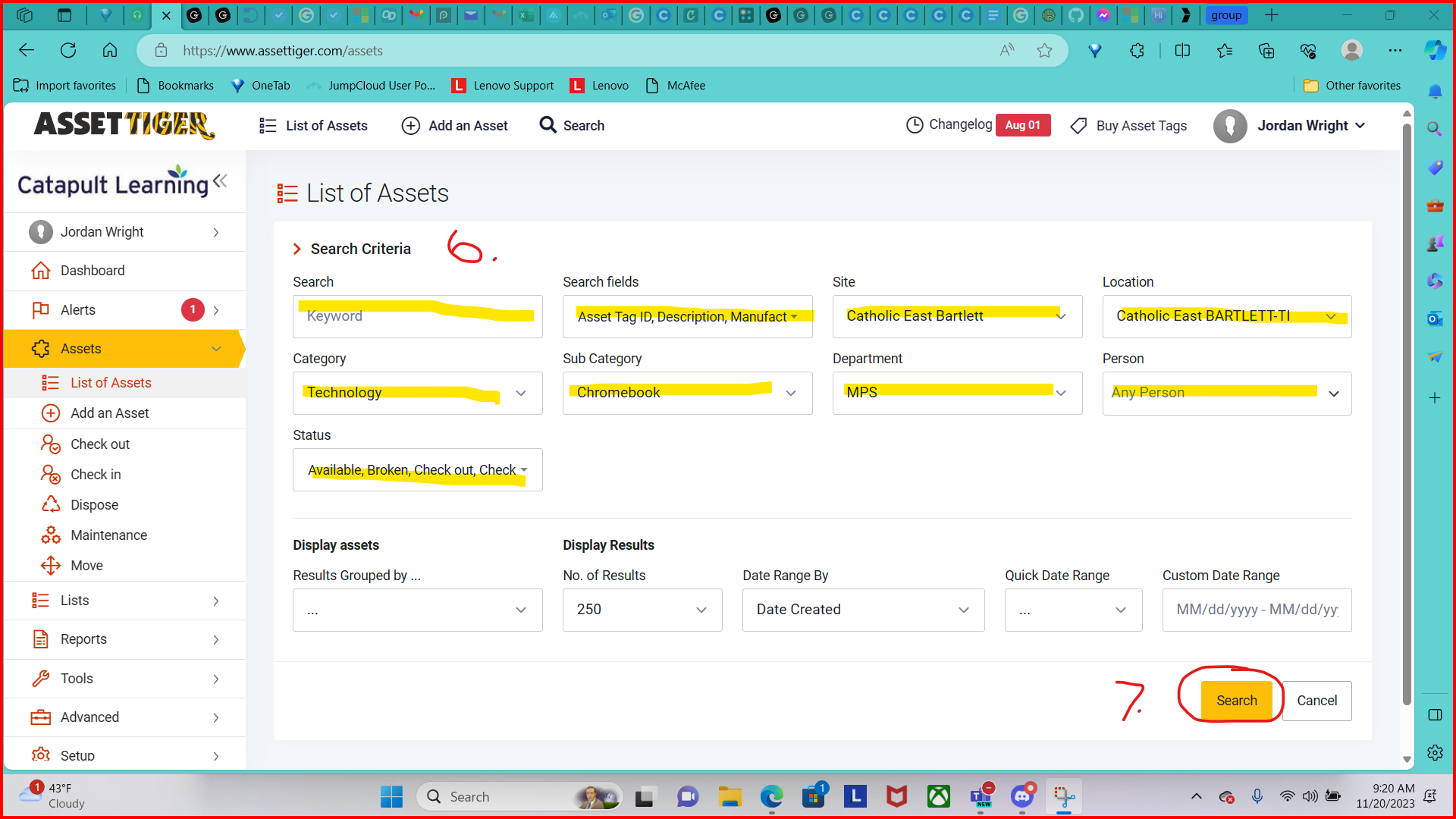Open File Explorer on taskbar

point(730,797)
